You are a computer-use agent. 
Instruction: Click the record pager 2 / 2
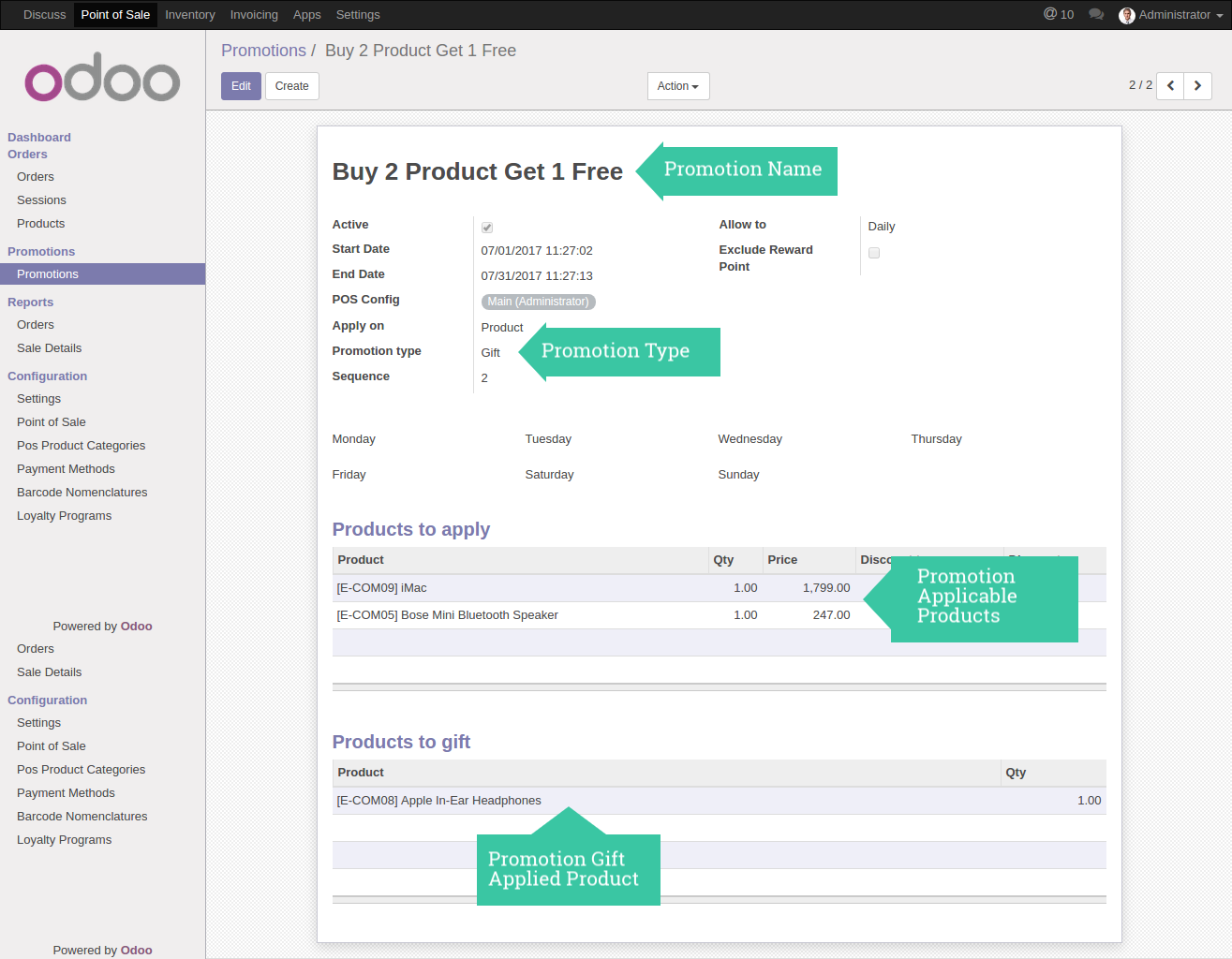point(1140,85)
